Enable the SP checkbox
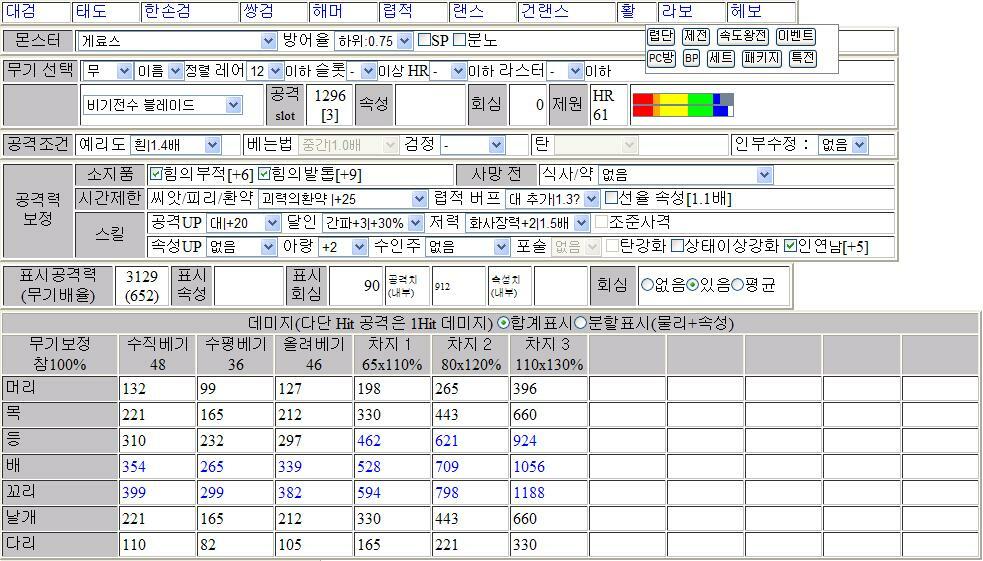983x561 pixels. coord(424,41)
